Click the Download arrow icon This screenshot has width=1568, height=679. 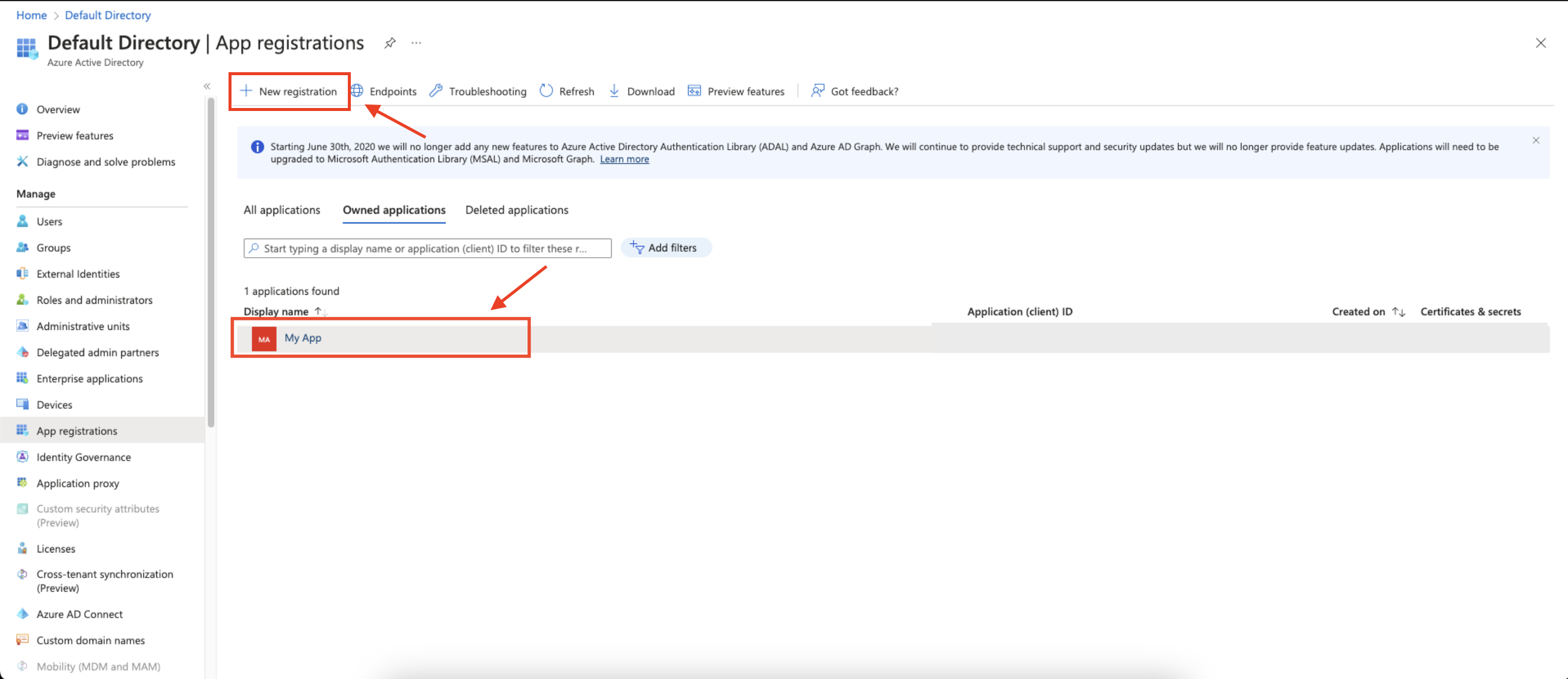pyautogui.click(x=614, y=91)
